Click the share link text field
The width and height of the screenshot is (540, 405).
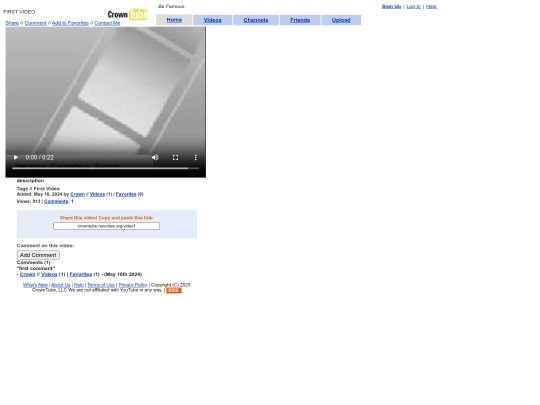click(x=106, y=226)
